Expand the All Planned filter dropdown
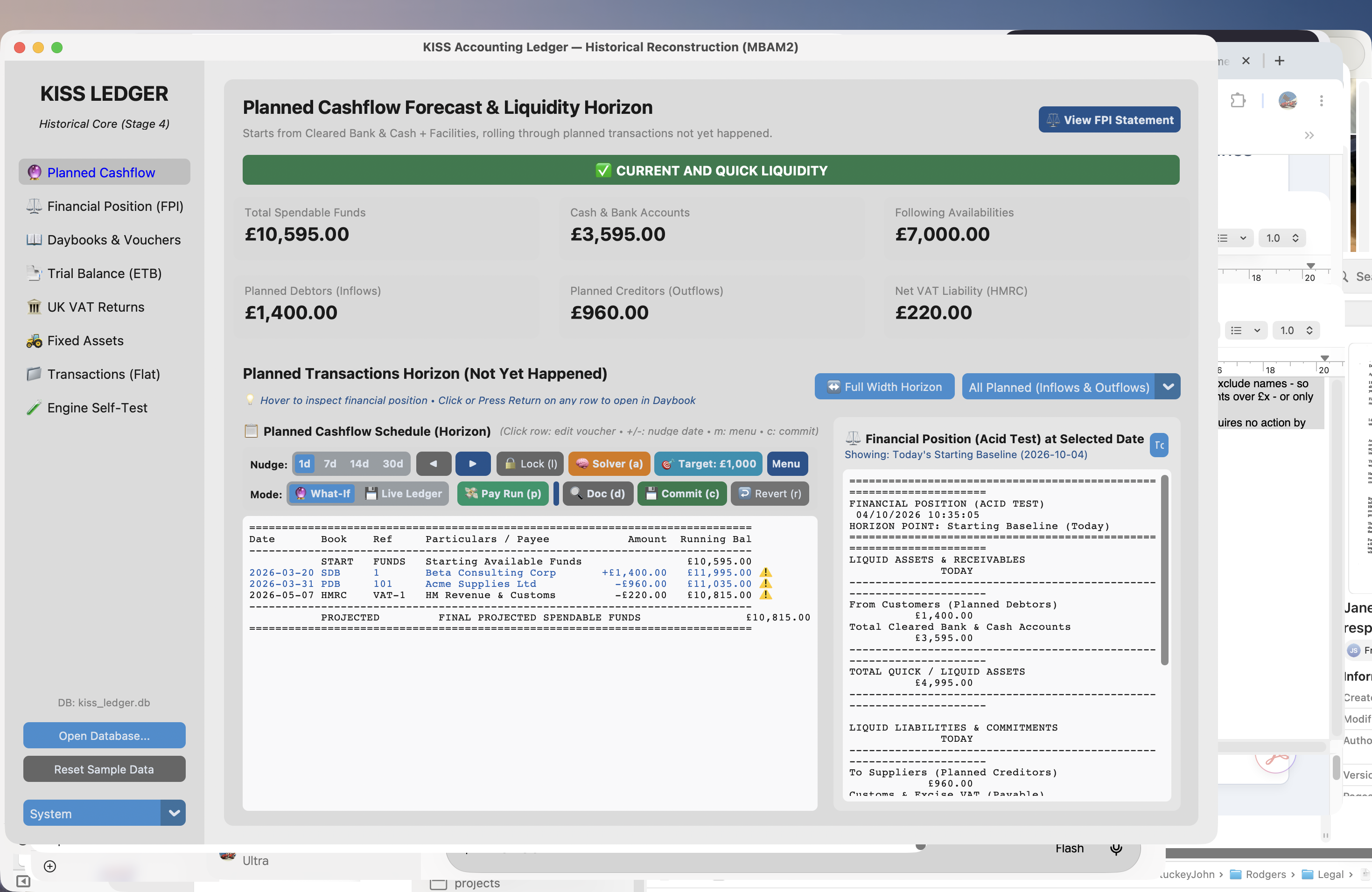Image resolution: width=1372 pixels, height=892 pixels. (x=1168, y=387)
